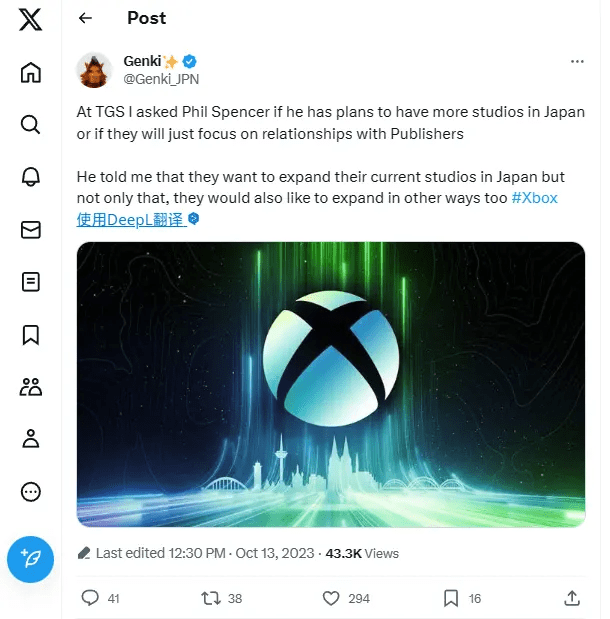
Task: Open the Search explore icon
Action: tap(31, 124)
